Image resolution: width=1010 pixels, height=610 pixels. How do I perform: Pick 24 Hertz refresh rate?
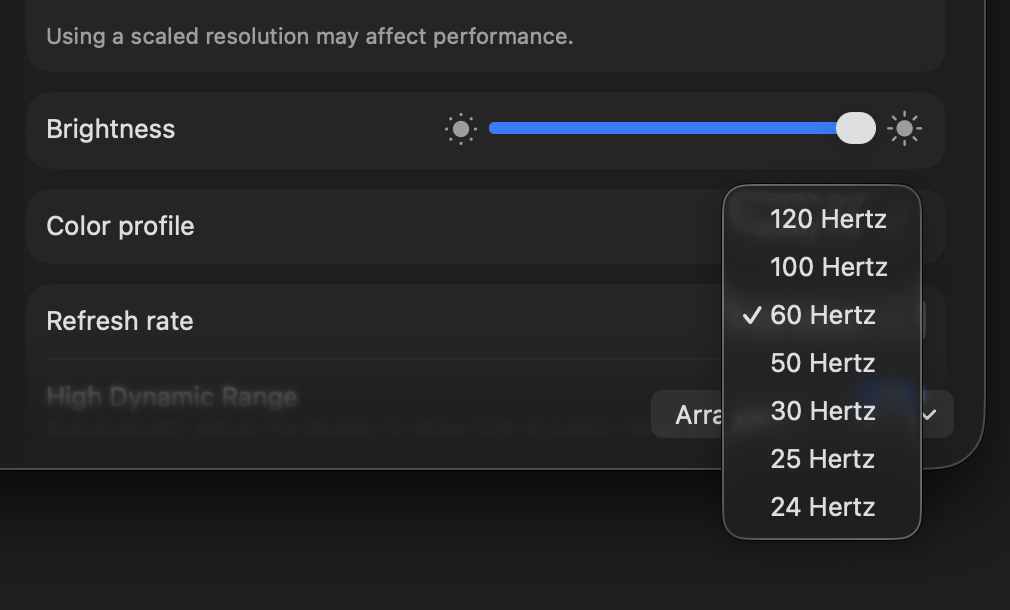[x=822, y=507]
